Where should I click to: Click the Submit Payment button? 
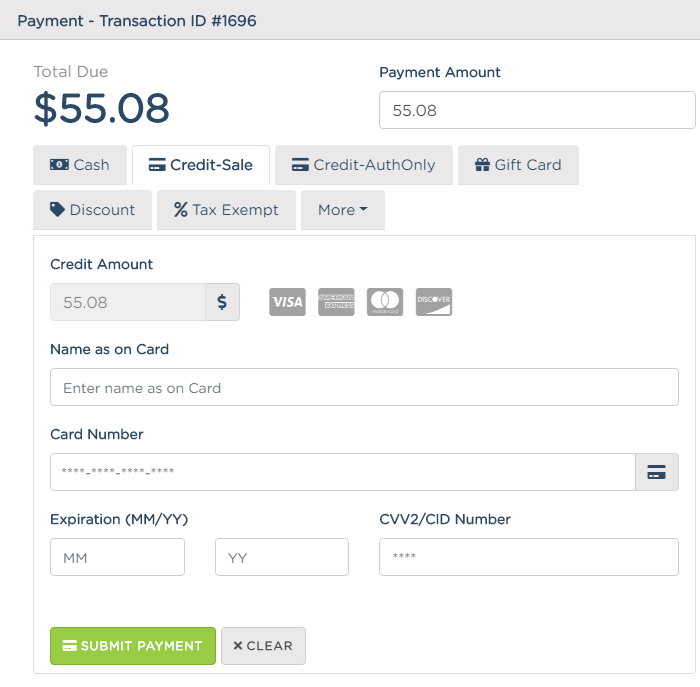tap(133, 646)
